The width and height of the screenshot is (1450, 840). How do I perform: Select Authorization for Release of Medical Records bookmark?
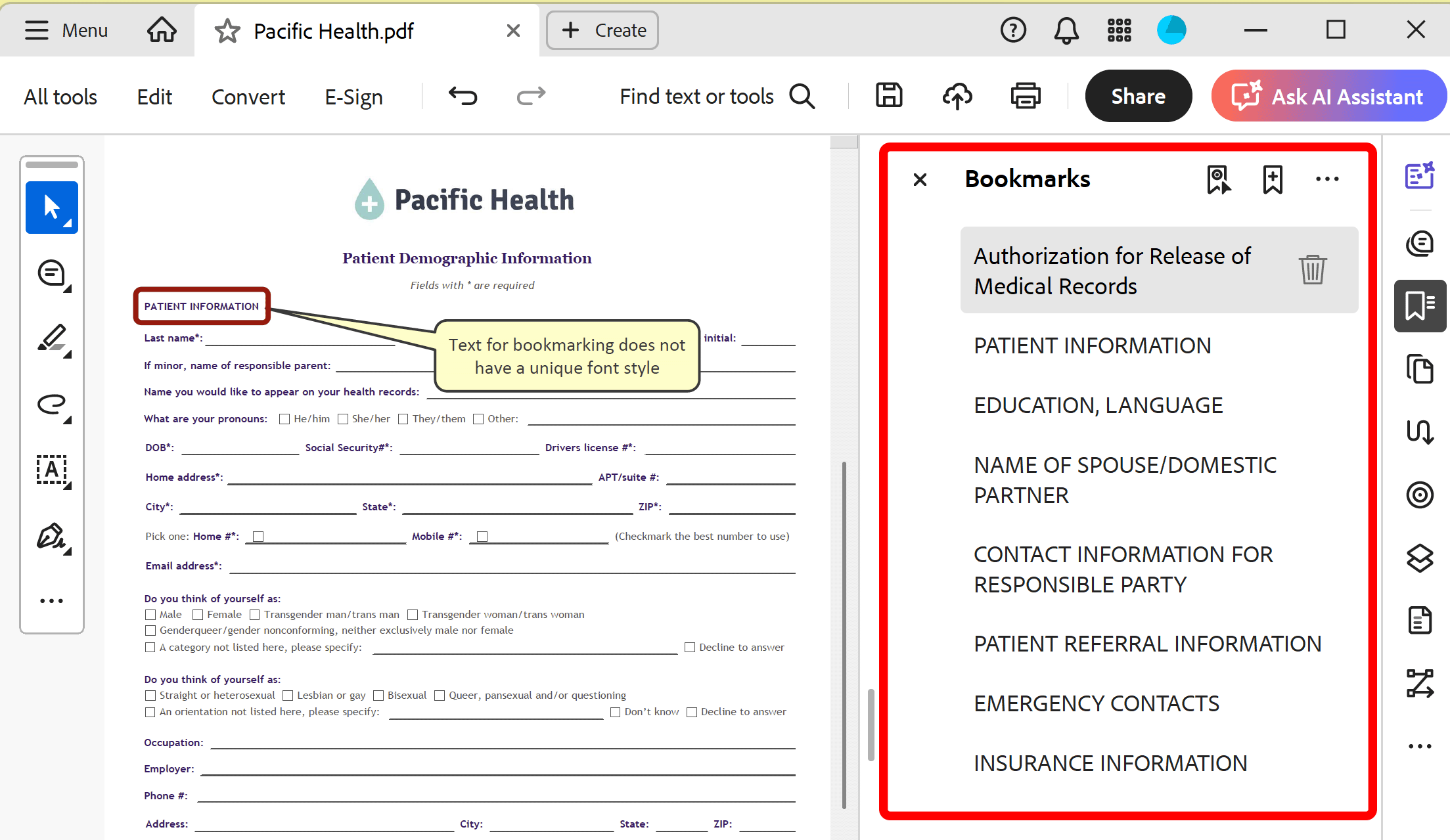[1160, 271]
